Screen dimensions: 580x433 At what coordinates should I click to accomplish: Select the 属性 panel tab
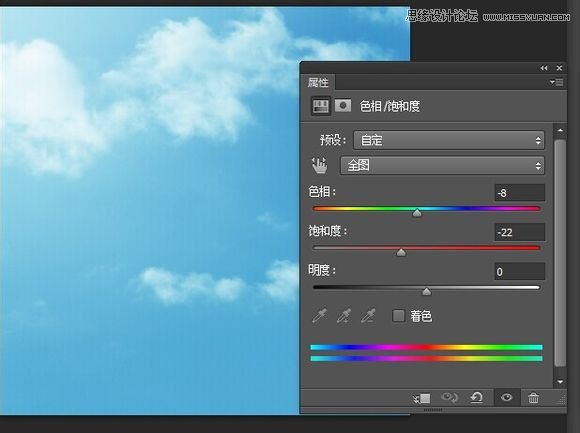coord(318,82)
